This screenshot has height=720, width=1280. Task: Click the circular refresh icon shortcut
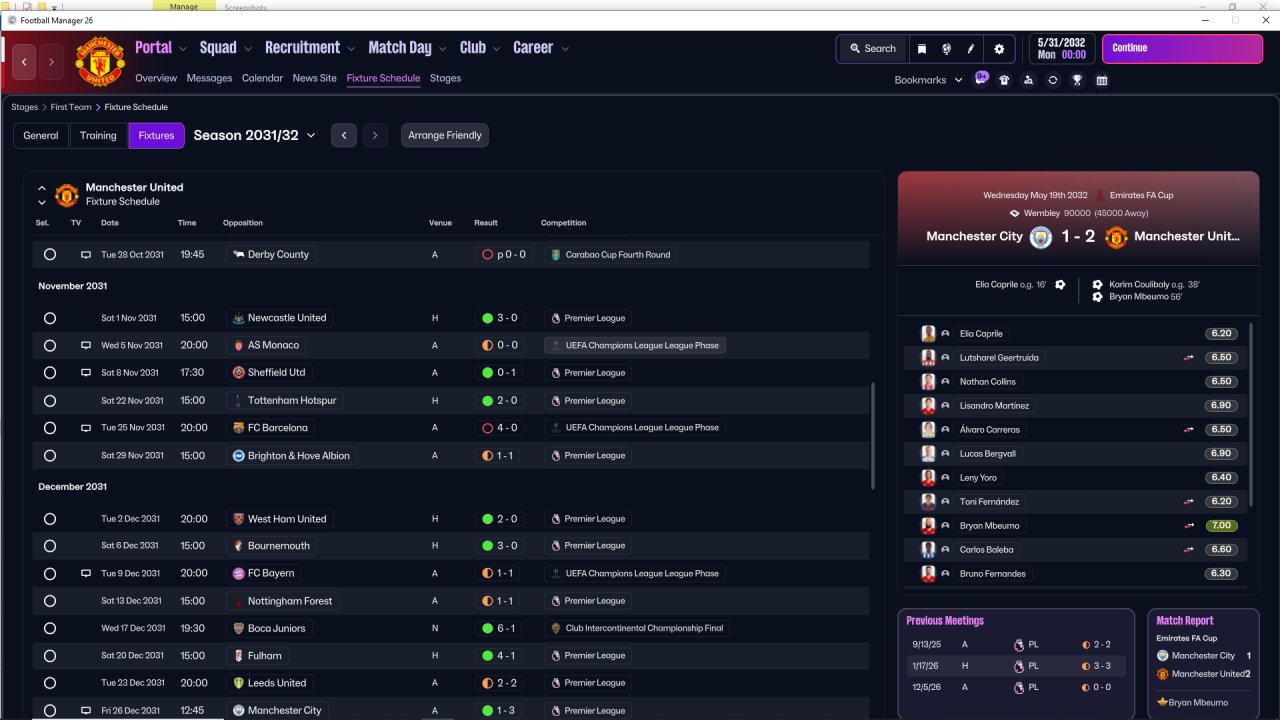pyautogui.click(x=1053, y=80)
